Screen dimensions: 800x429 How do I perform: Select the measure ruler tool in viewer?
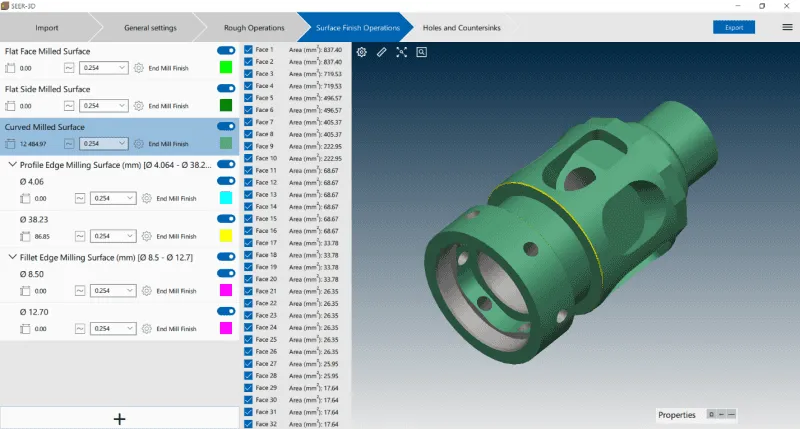coord(382,52)
